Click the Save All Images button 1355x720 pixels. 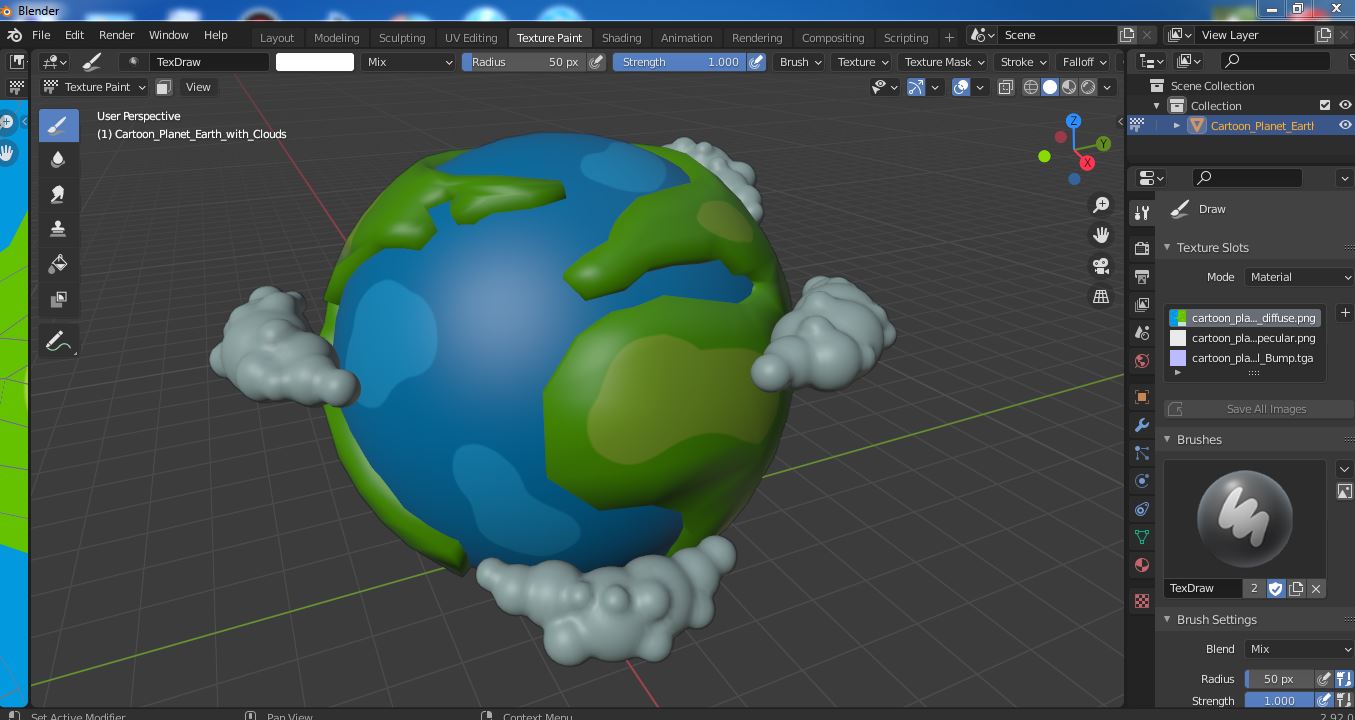coord(1258,409)
